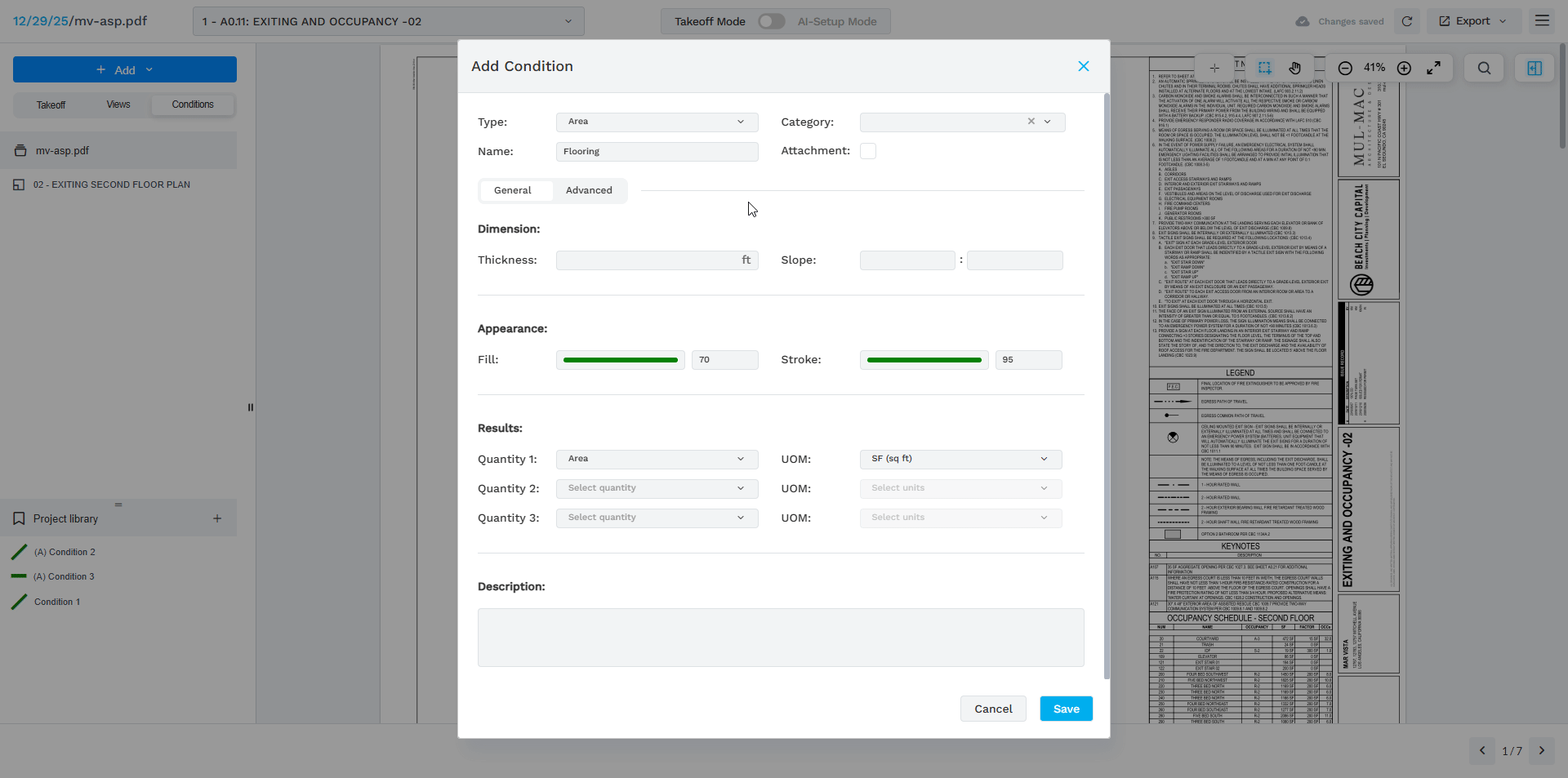Viewport: 1568px width, 778px height.
Task: Open the search magnifier tool
Action: [1484, 69]
